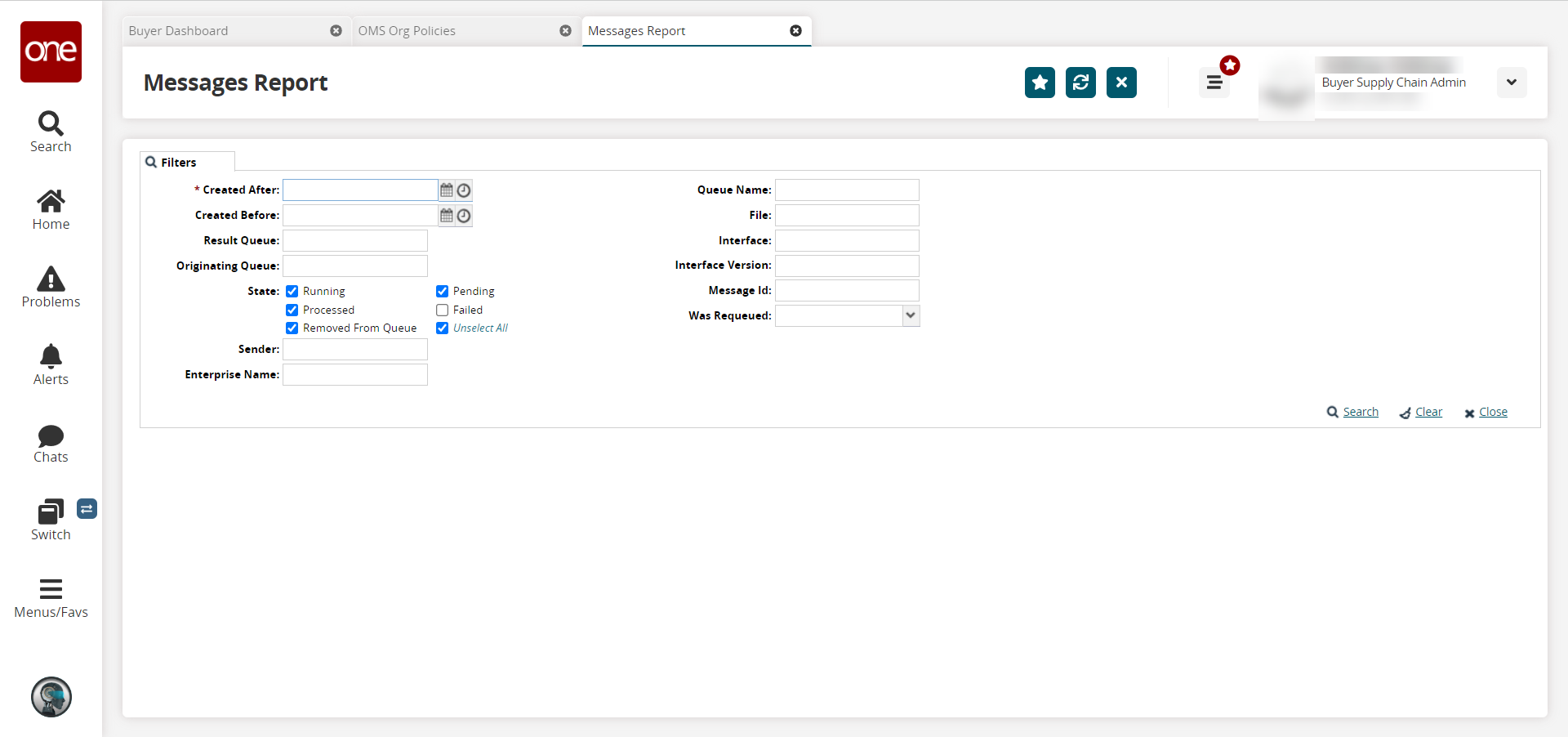This screenshot has height=737, width=1568.
Task: Focus the Created Before date field
Action: [x=360, y=216]
